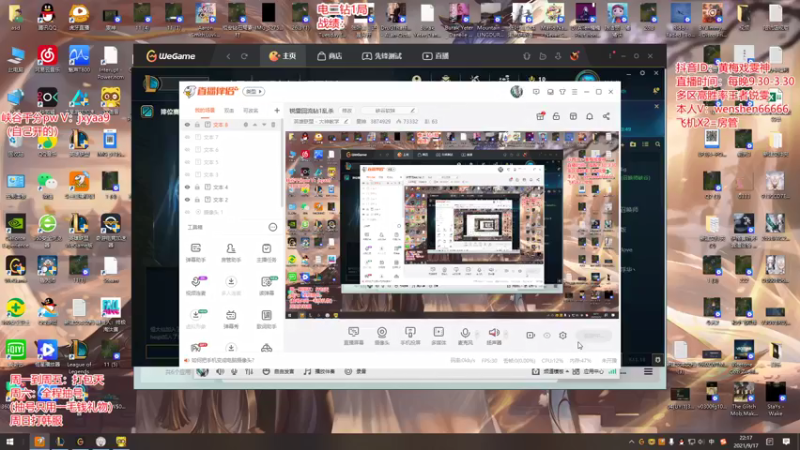The image size is (800, 450).
Task: Toggle visibility eye of 文本 7
Action: [x=187, y=137]
